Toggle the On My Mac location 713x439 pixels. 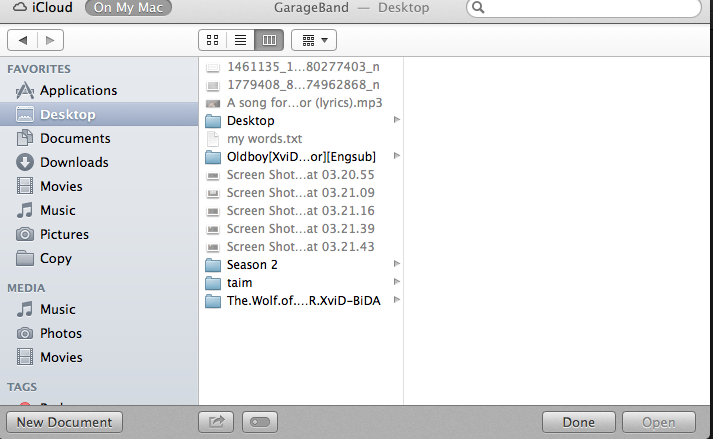point(128,7)
